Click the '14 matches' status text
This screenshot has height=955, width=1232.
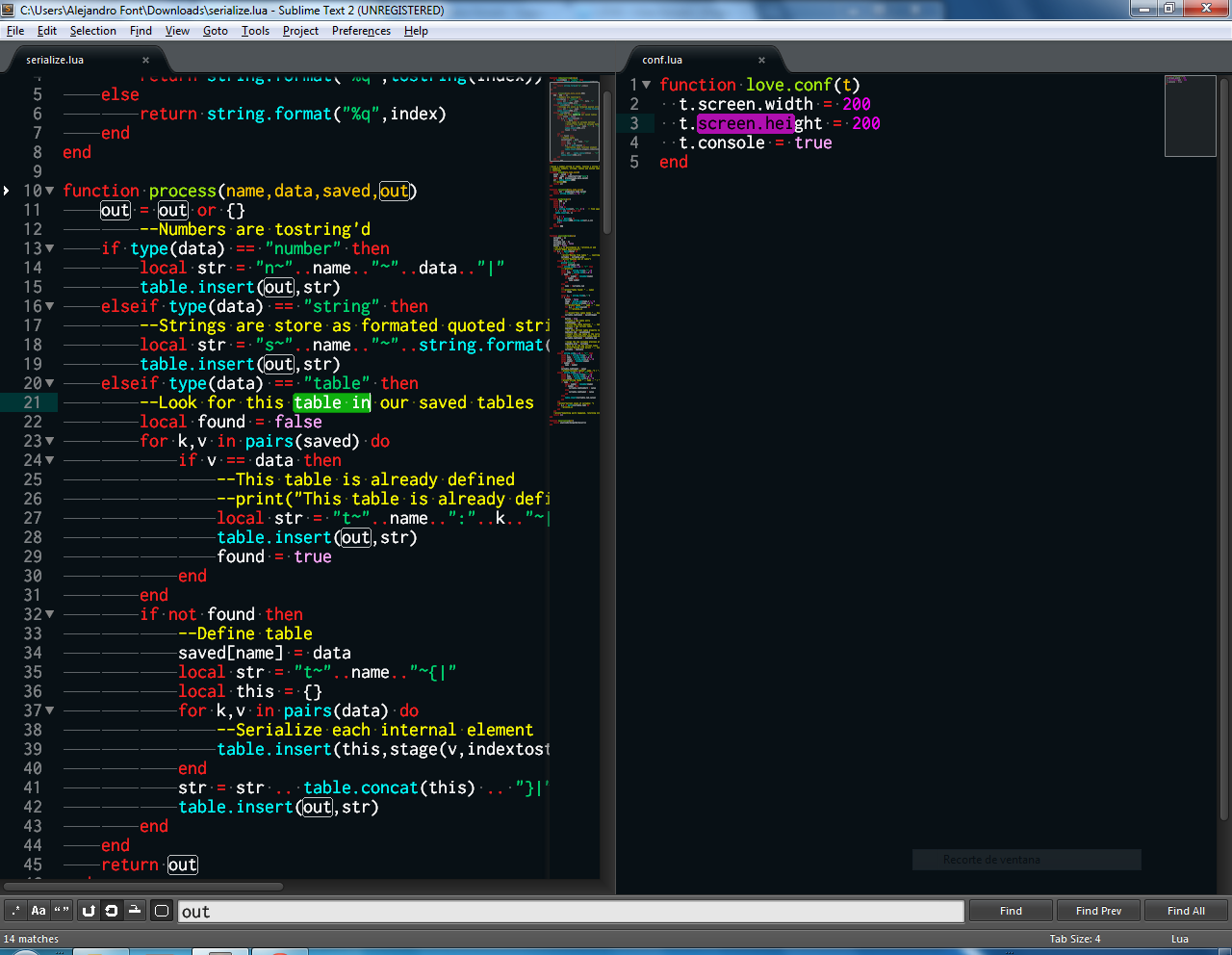(x=31, y=939)
